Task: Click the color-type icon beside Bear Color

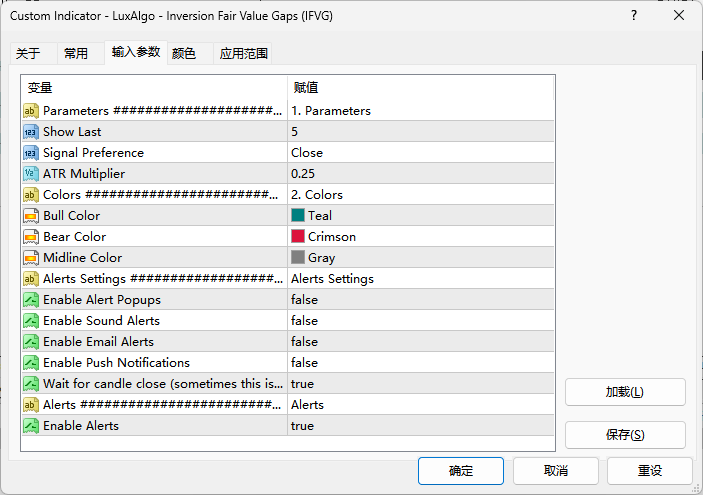Action: [30, 237]
